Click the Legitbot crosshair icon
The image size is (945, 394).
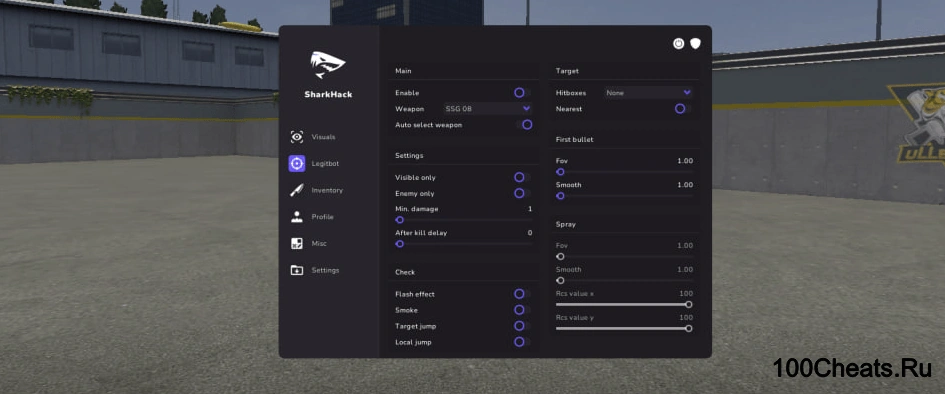[x=297, y=163]
